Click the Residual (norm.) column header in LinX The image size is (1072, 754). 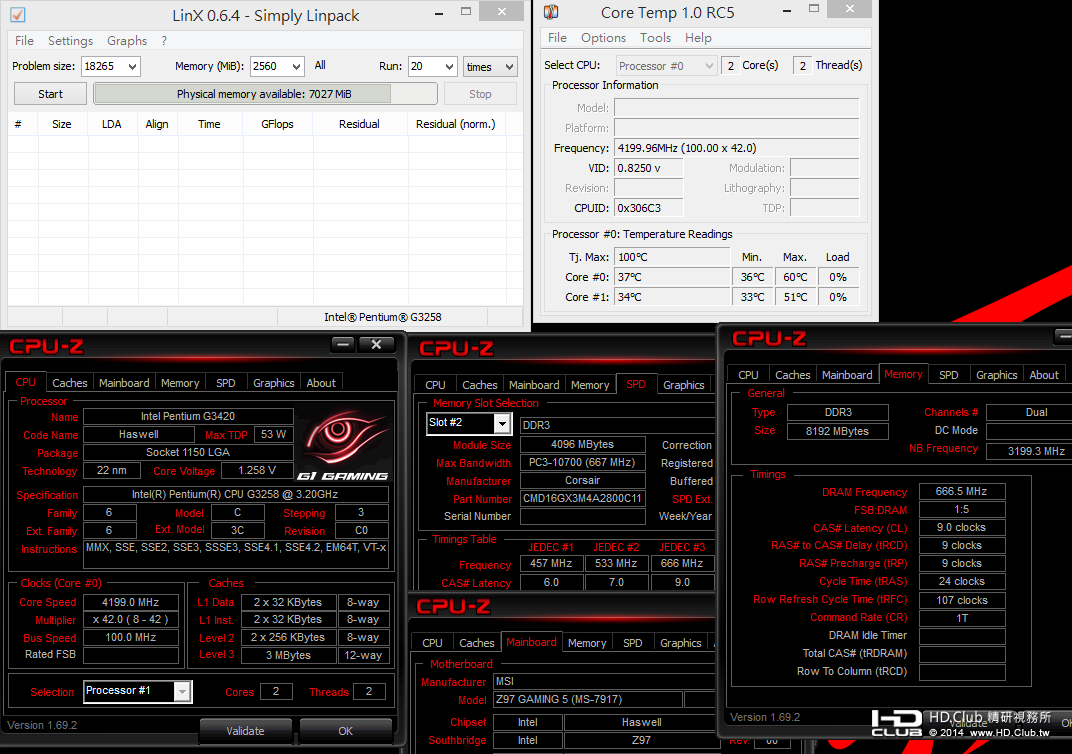tap(455, 124)
